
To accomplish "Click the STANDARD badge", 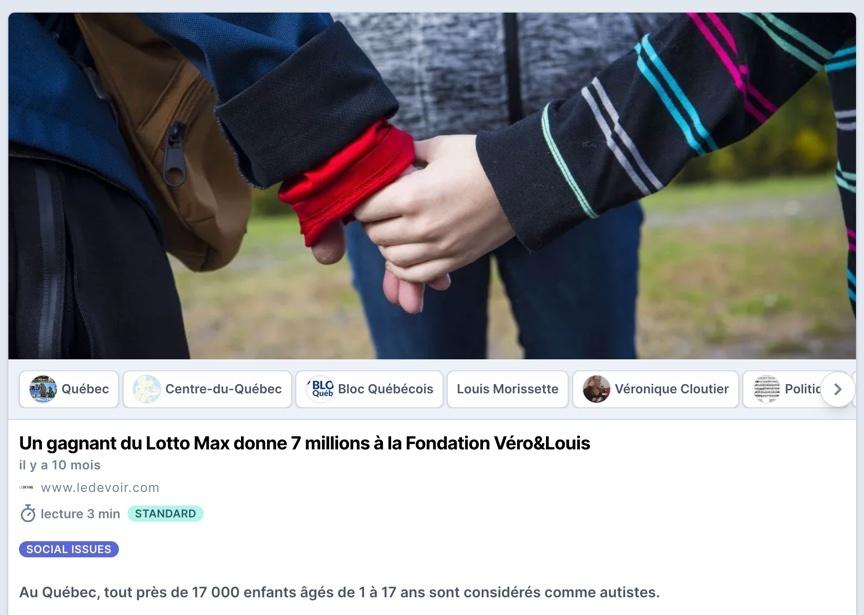I will pos(165,514).
